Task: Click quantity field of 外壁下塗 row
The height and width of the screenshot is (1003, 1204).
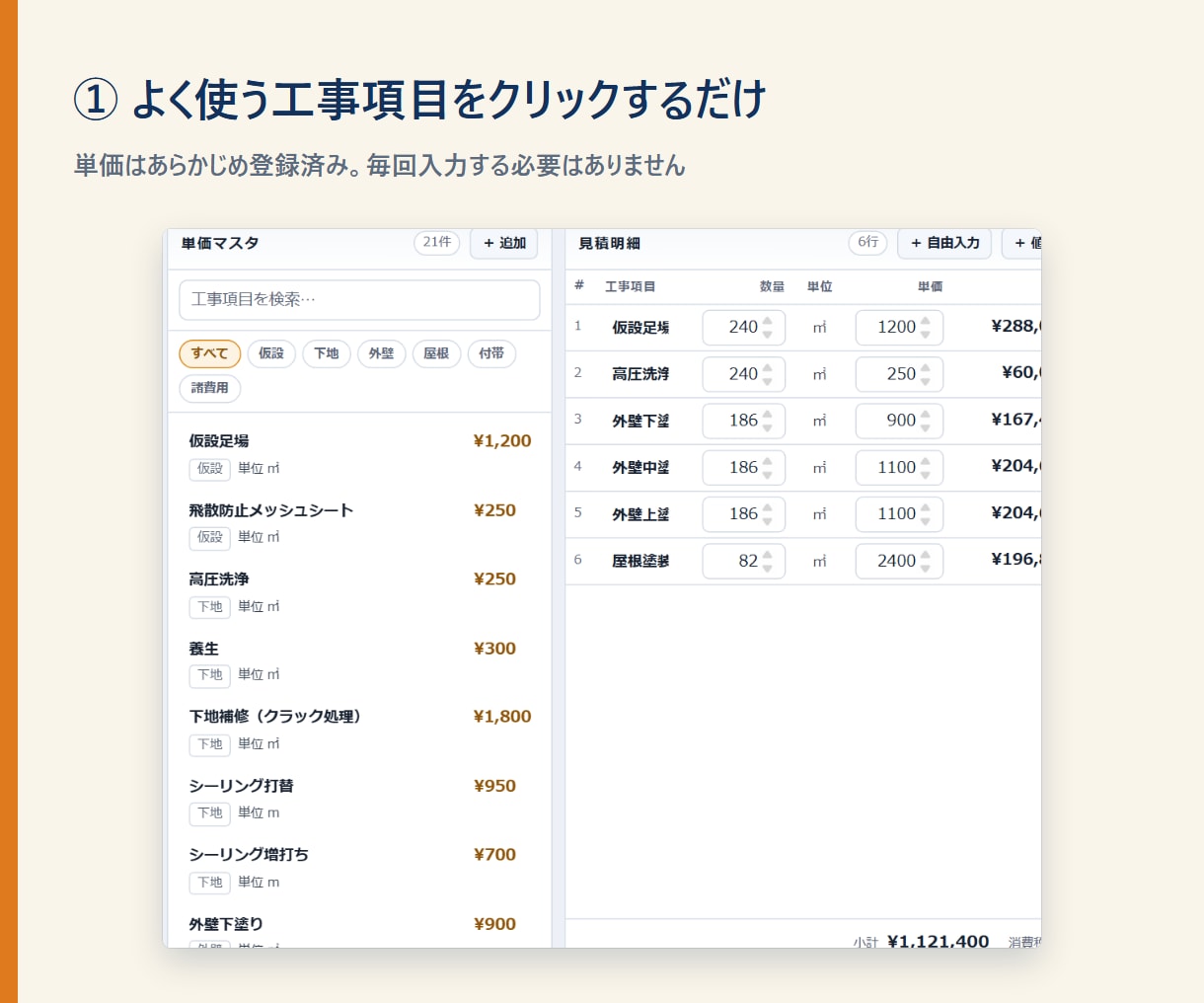Action: coord(743,421)
